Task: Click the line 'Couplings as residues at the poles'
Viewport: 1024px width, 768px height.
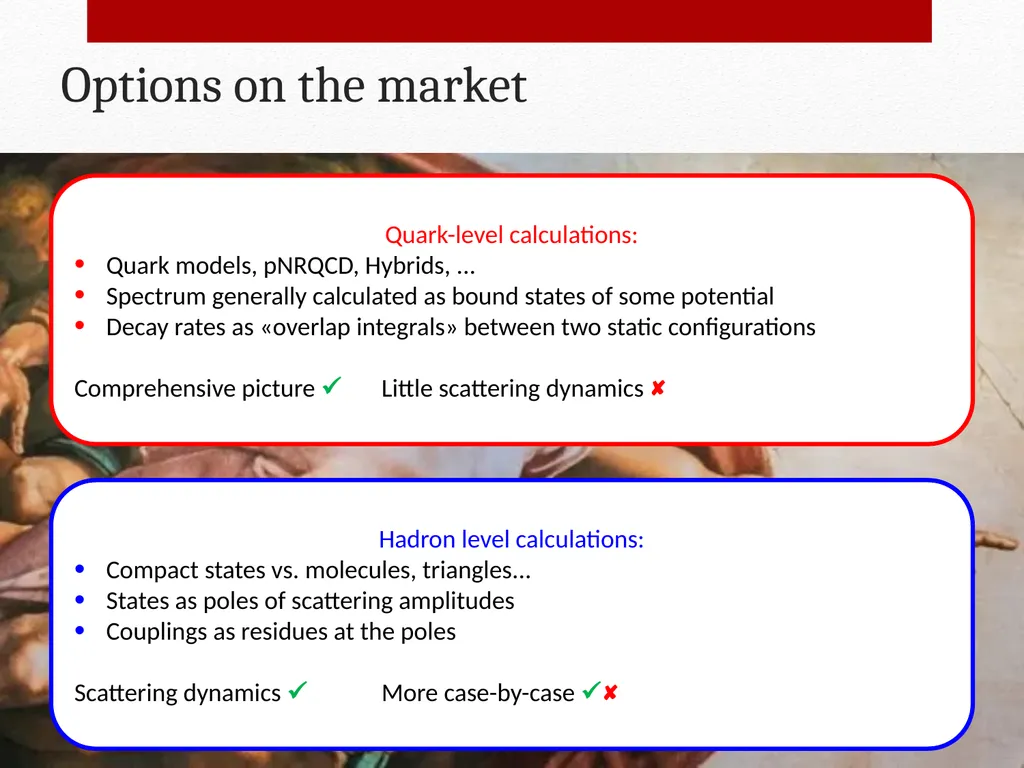Action: point(281,632)
